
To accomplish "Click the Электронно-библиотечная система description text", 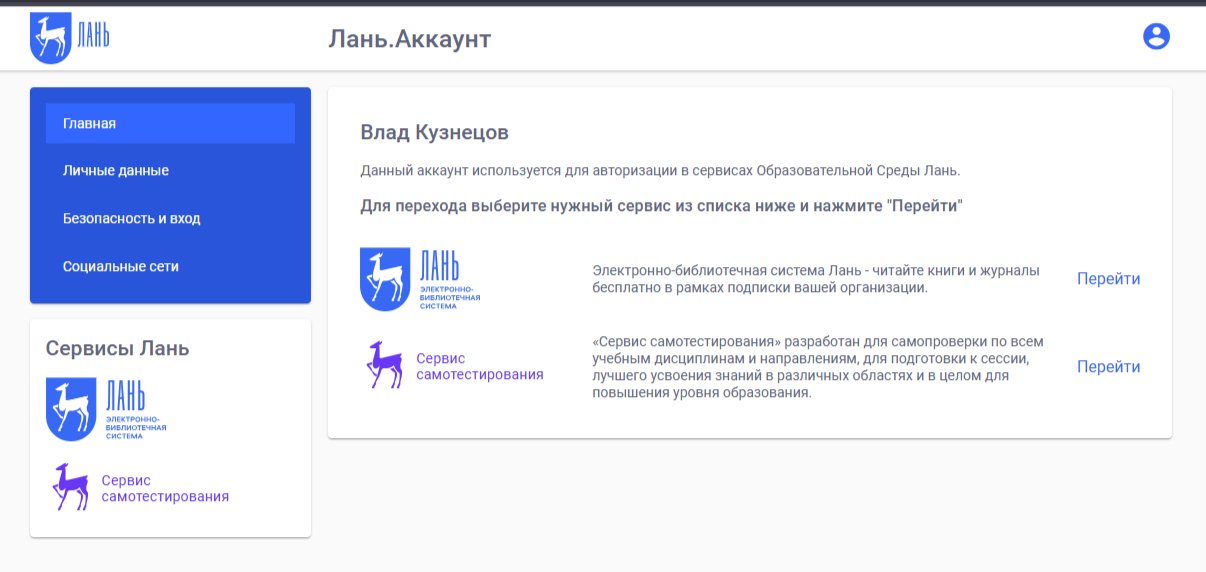I will tap(816, 279).
